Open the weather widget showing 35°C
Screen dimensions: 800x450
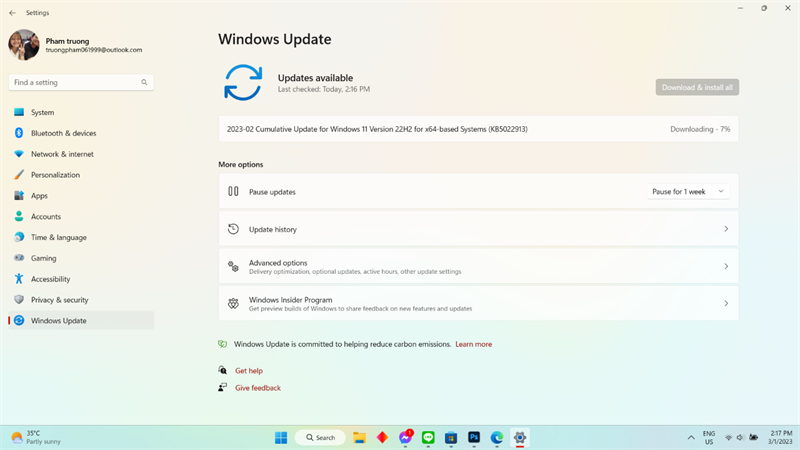pos(36,437)
